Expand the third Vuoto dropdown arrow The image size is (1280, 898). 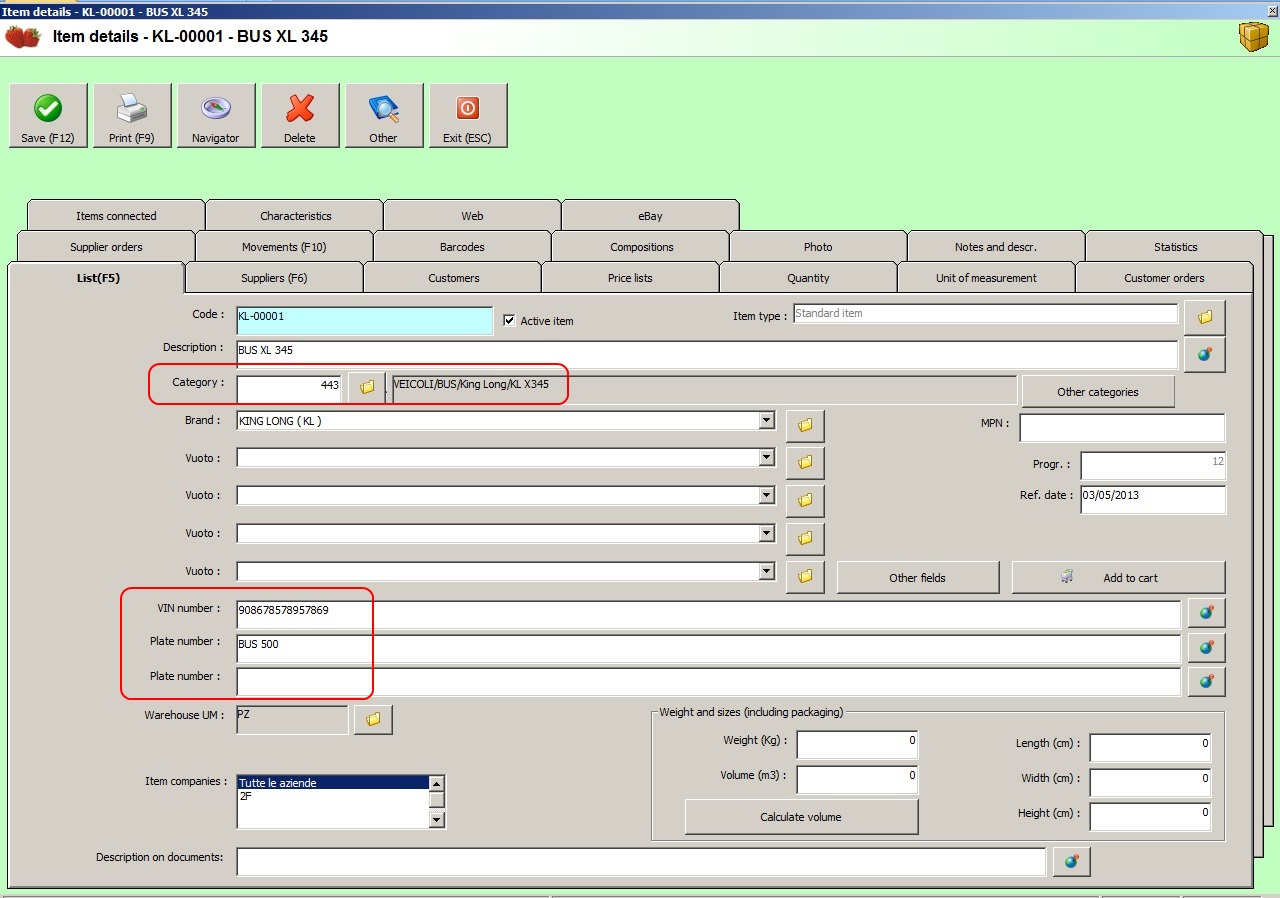(x=767, y=533)
